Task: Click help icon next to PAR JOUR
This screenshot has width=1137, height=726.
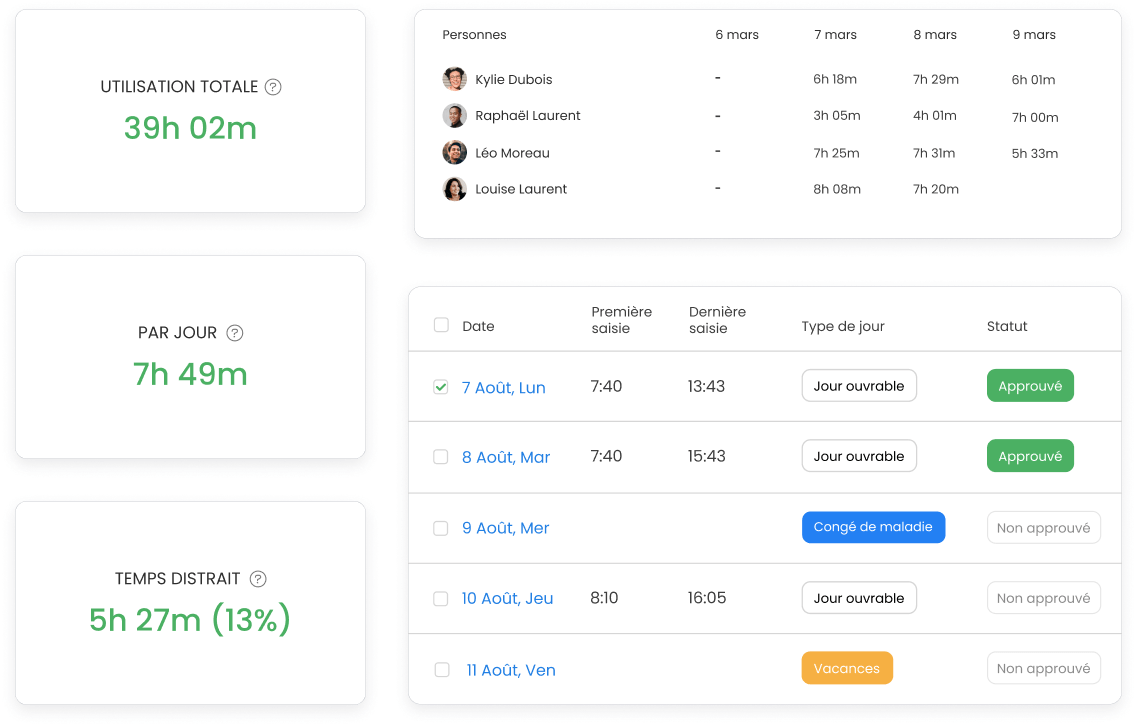Action: point(235,333)
